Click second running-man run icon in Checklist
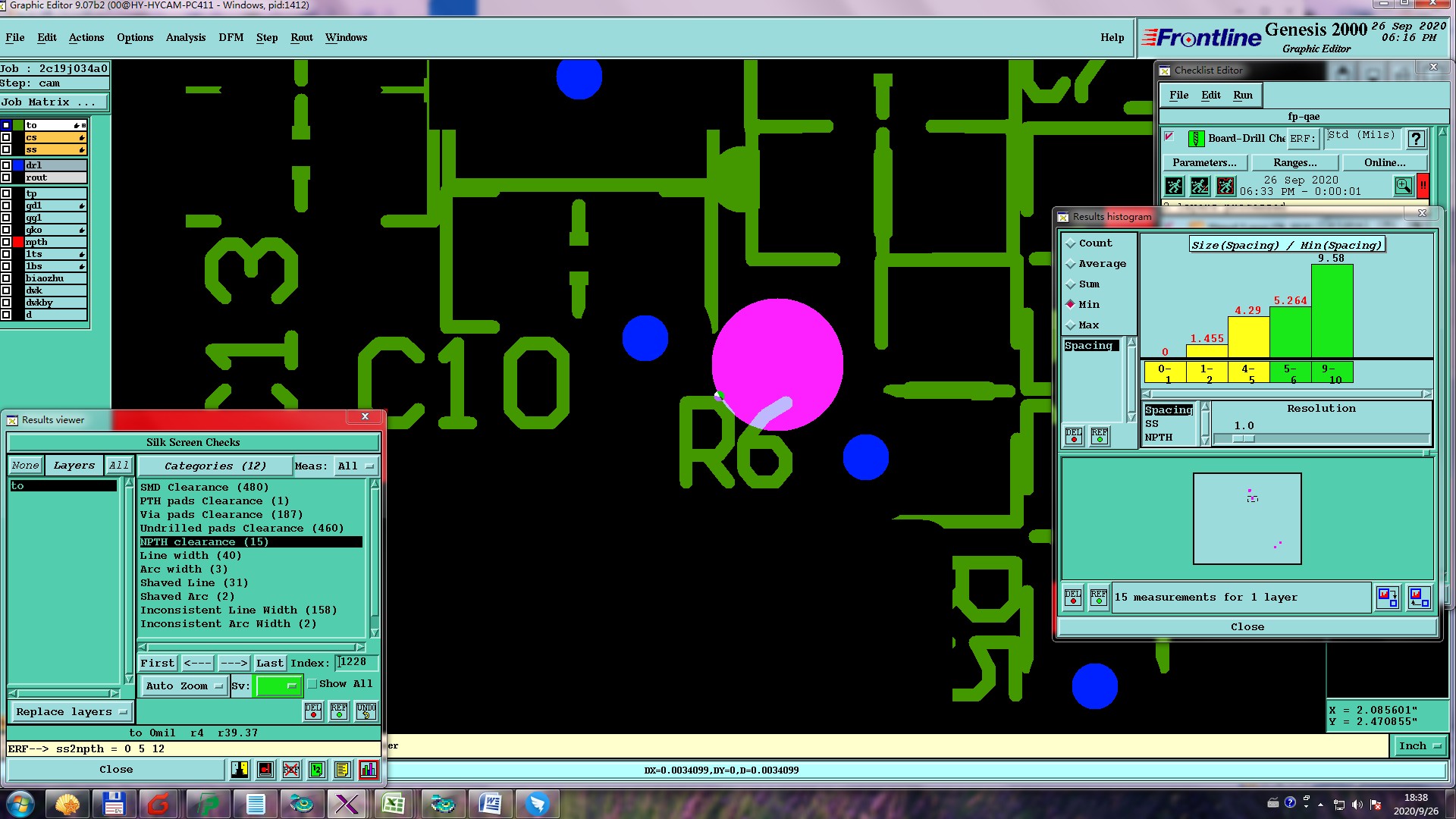Screen dimensions: 1456x819 pos(1200,185)
